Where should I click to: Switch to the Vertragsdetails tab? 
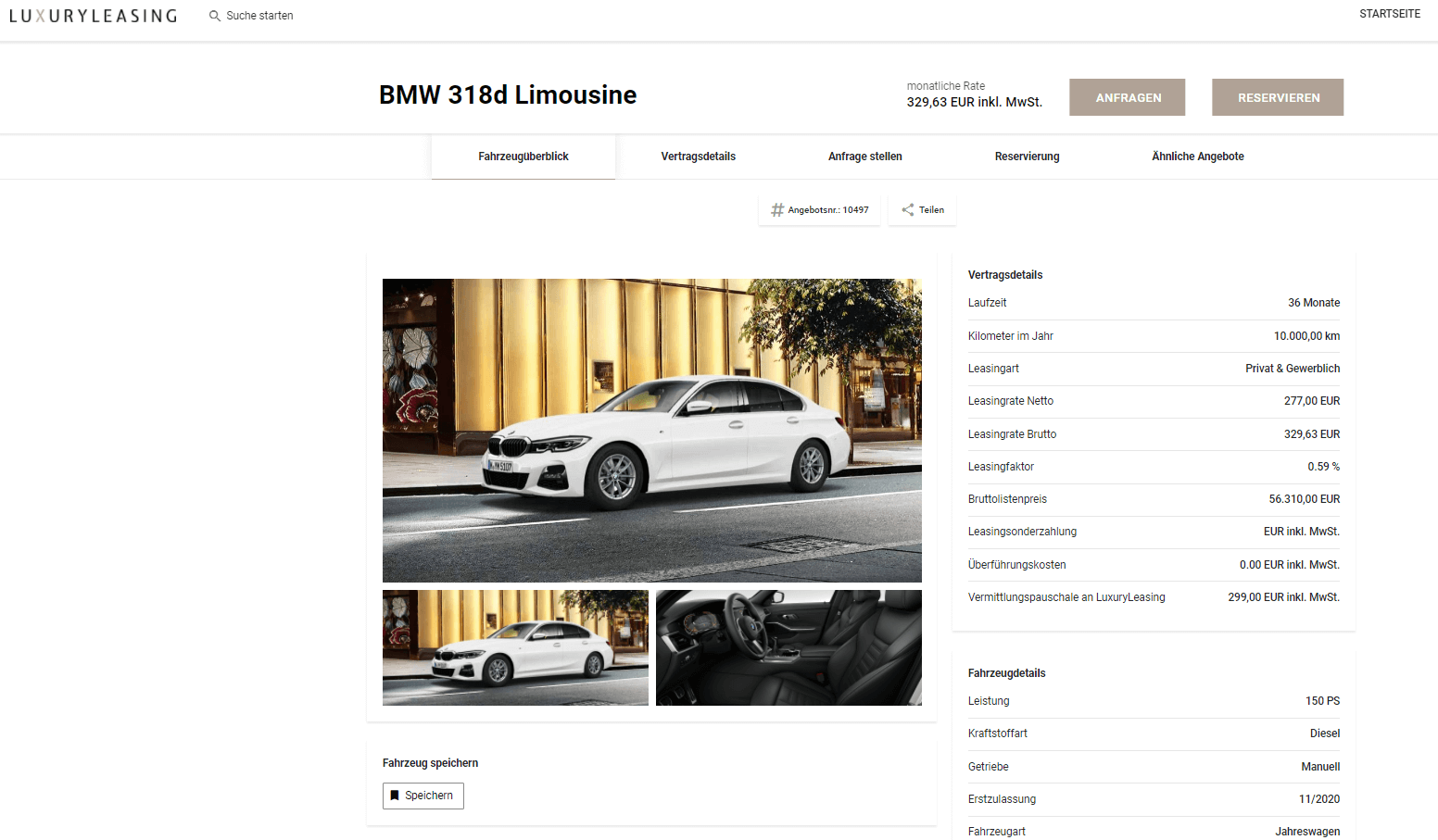pos(699,157)
